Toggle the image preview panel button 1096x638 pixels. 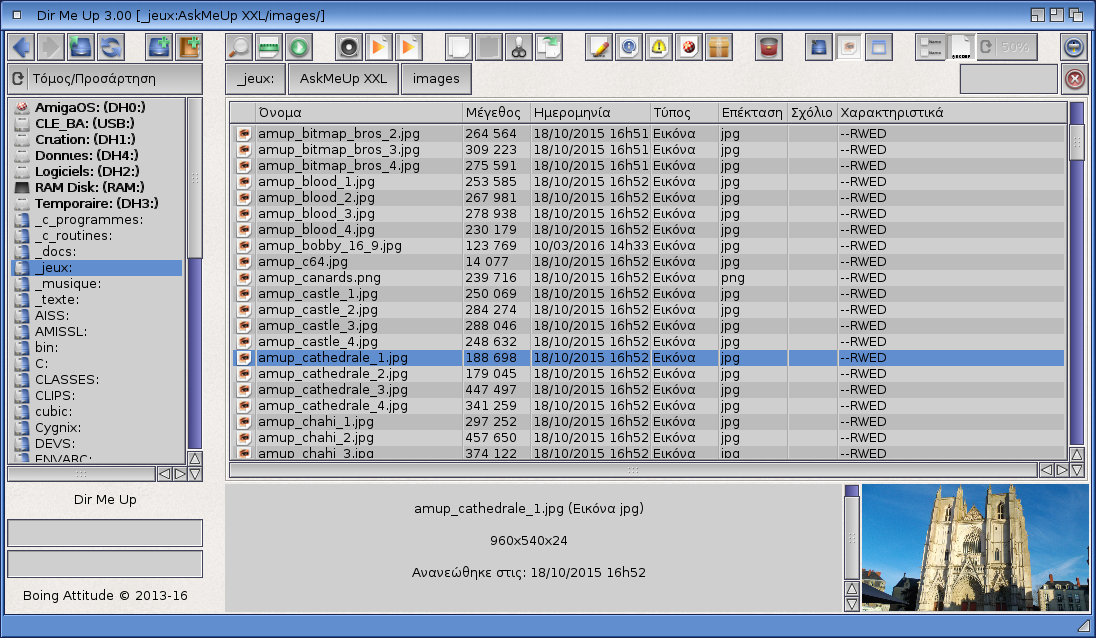point(849,47)
